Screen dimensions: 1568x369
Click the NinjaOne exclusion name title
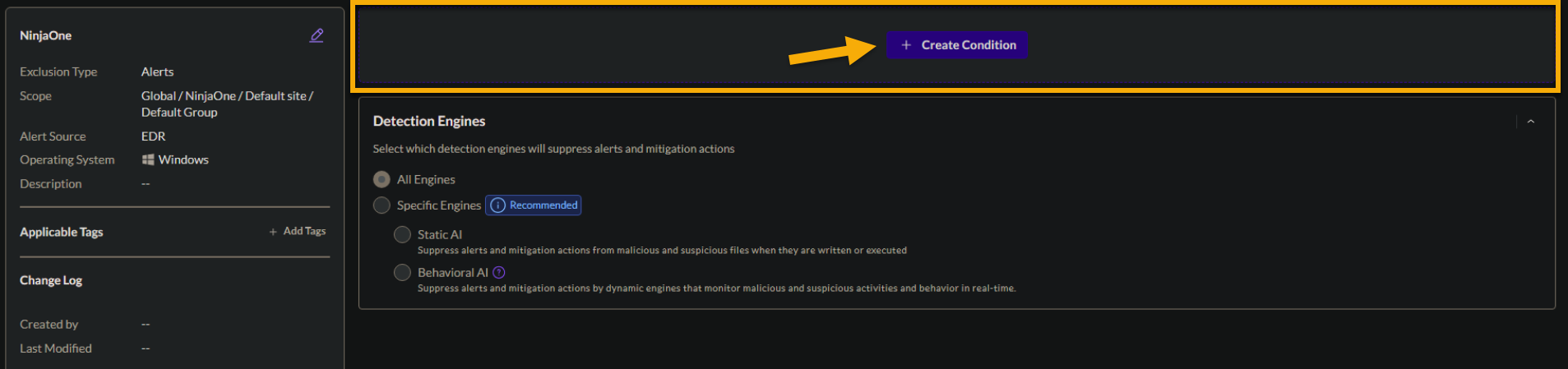tap(46, 35)
